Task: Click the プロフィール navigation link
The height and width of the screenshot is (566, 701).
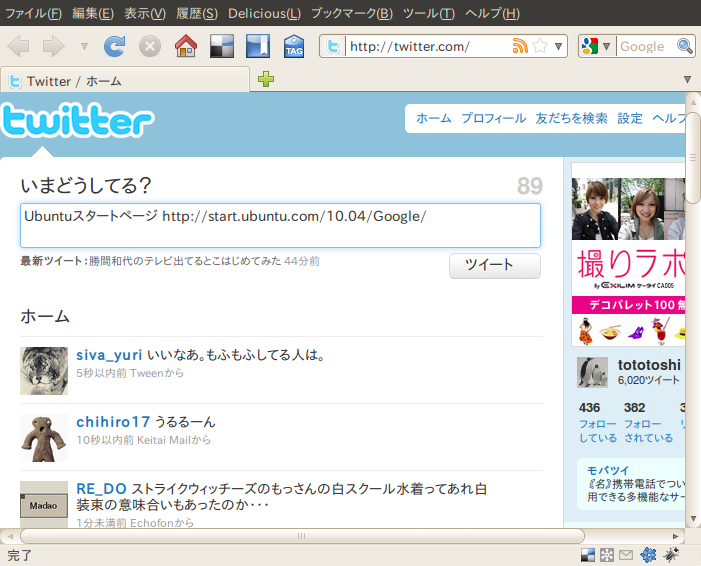Action: [494, 118]
